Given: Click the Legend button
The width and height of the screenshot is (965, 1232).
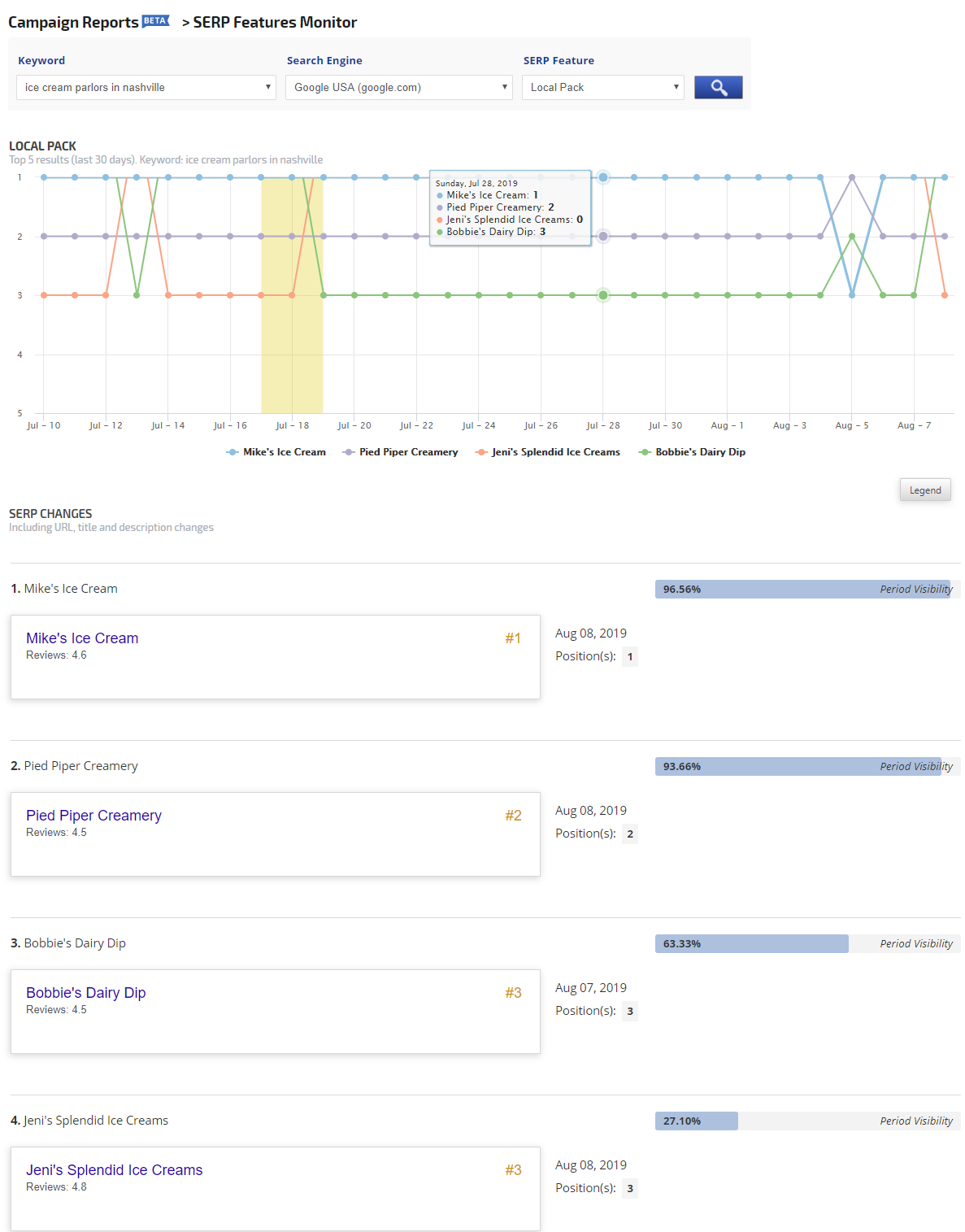Looking at the screenshot, I should click(925, 490).
